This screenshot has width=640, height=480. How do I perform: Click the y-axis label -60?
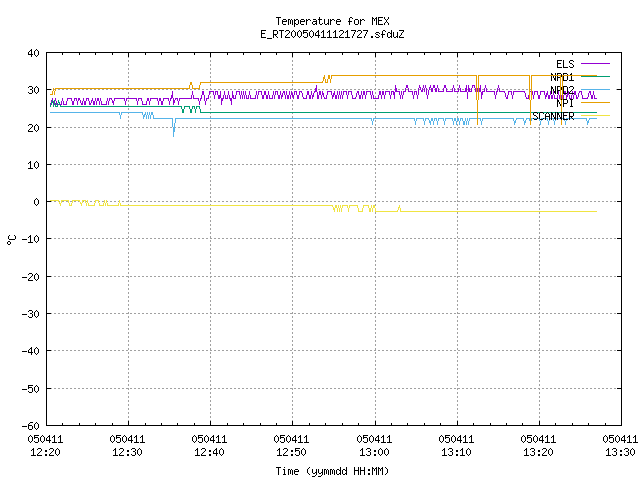tap(31, 426)
